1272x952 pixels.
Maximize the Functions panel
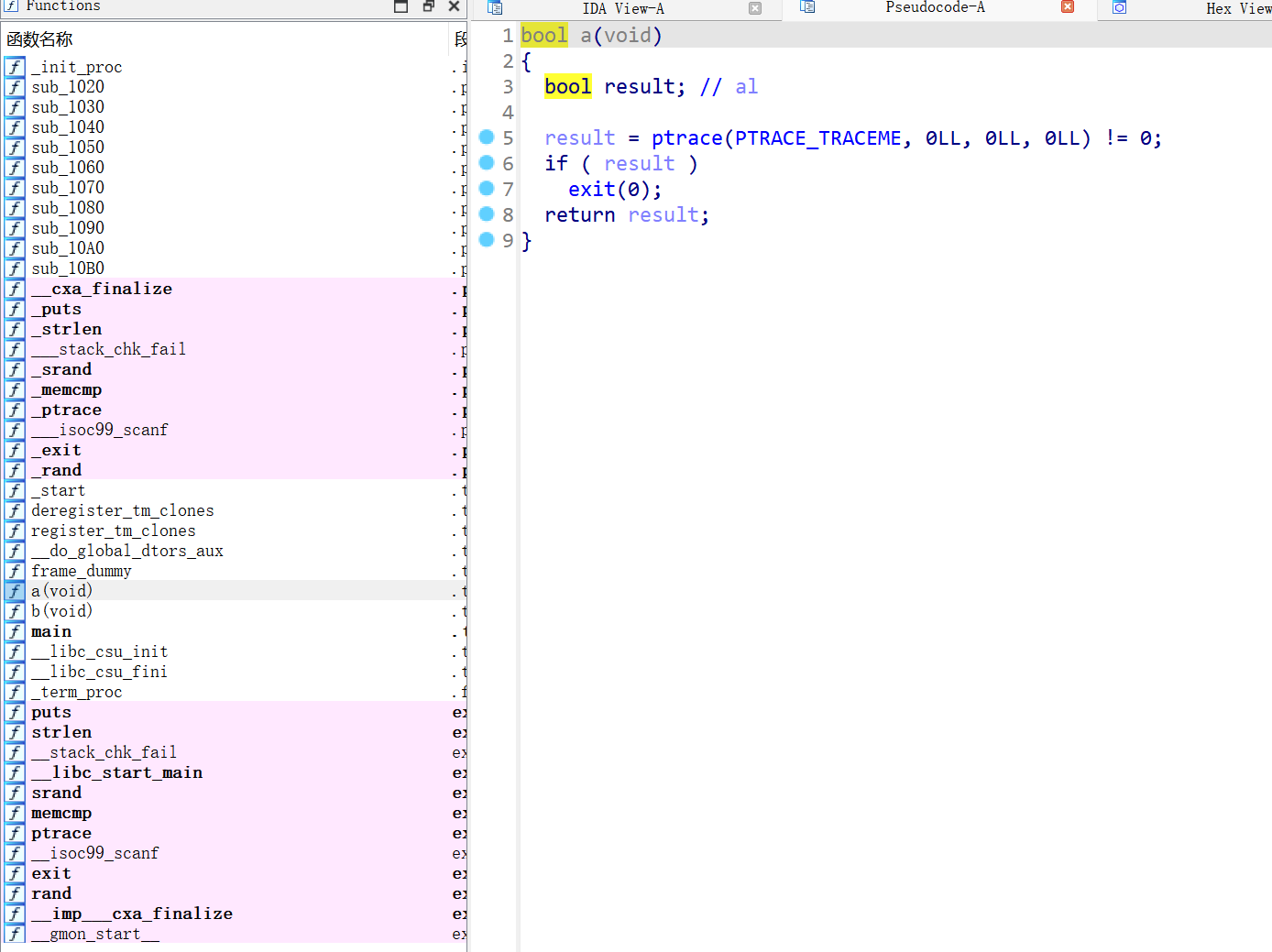(401, 6)
